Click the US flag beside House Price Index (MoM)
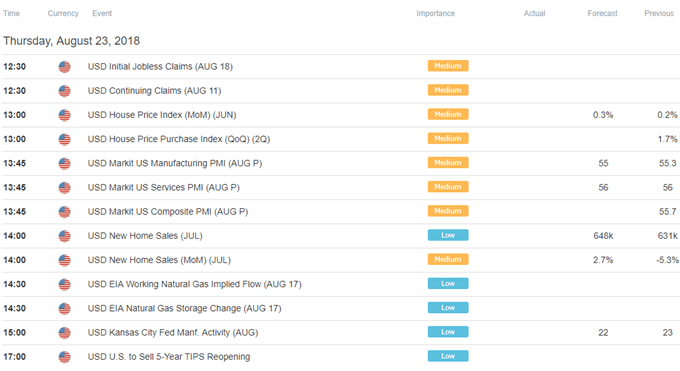Screen dimensions: 680x371 (65, 115)
